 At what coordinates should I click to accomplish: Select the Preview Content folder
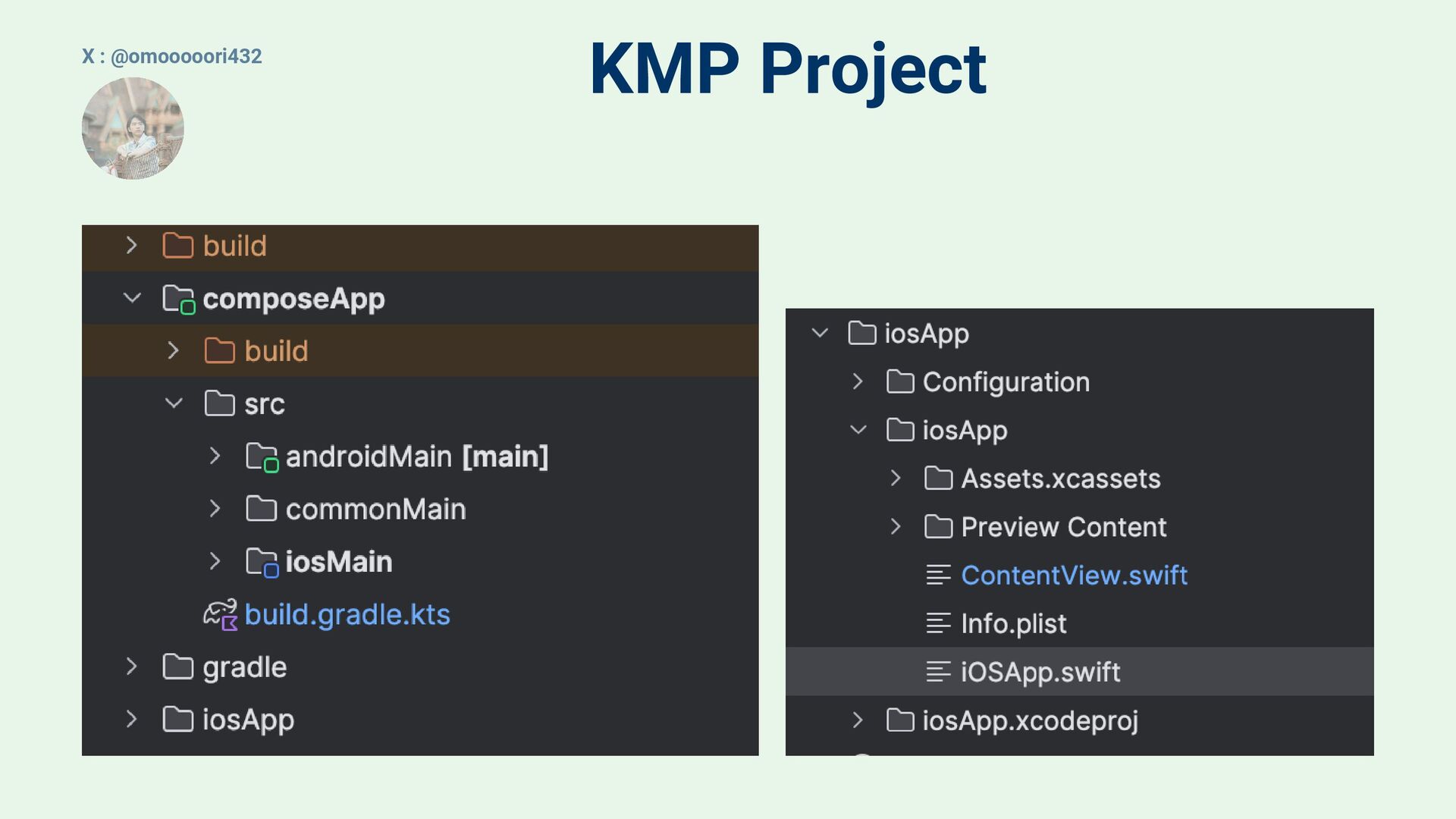tap(1063, 527)
